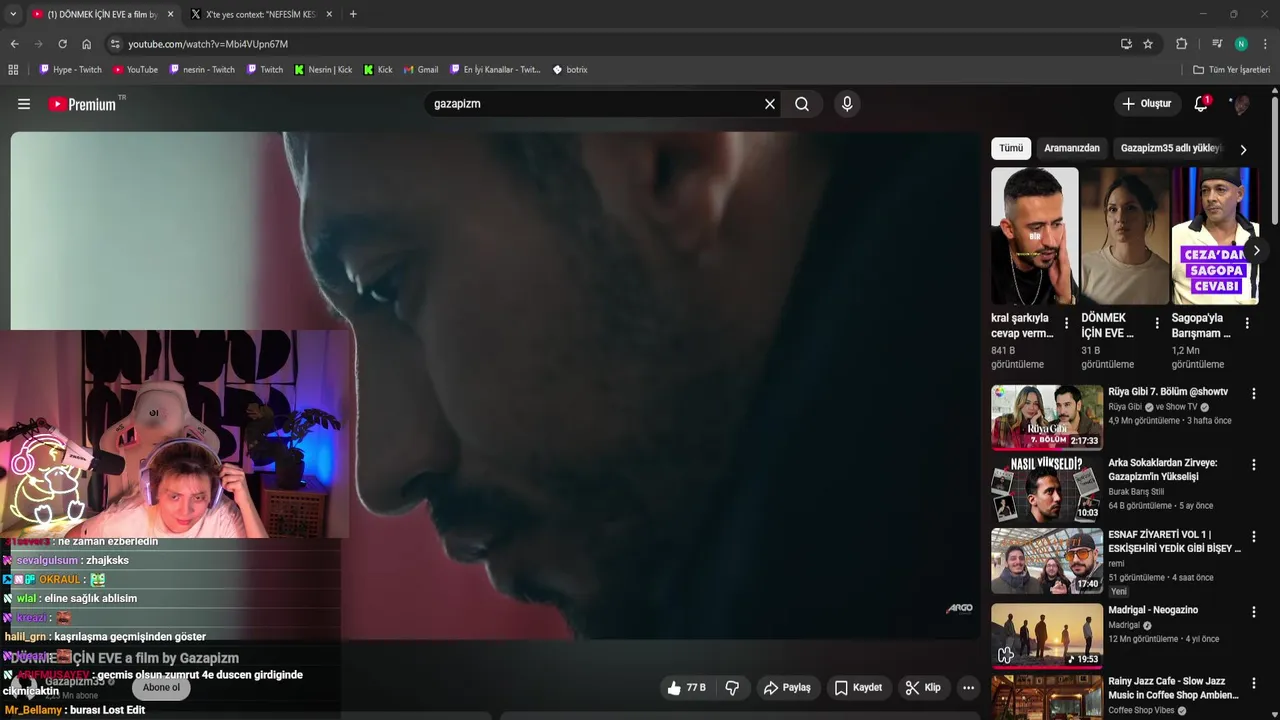Open the tab search dropdown arrow
The image size is (1280, 720).
point(13,14)
